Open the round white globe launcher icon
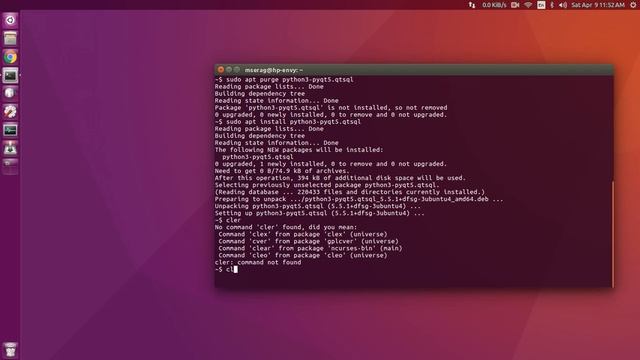The height and width of the screenshot is (360, 640). [10, 93]
